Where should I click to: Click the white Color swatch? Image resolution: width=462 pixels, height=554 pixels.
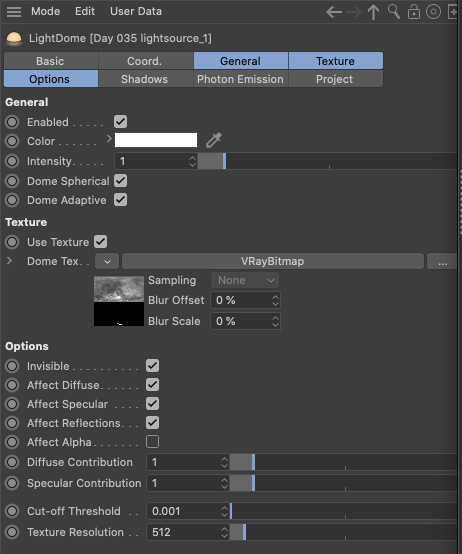[x=156, y=140]
